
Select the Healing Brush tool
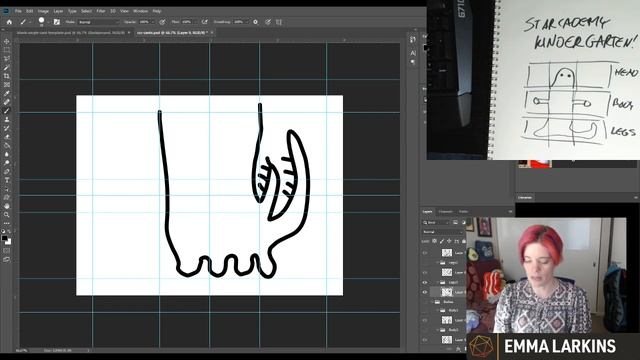coord(7,102)
